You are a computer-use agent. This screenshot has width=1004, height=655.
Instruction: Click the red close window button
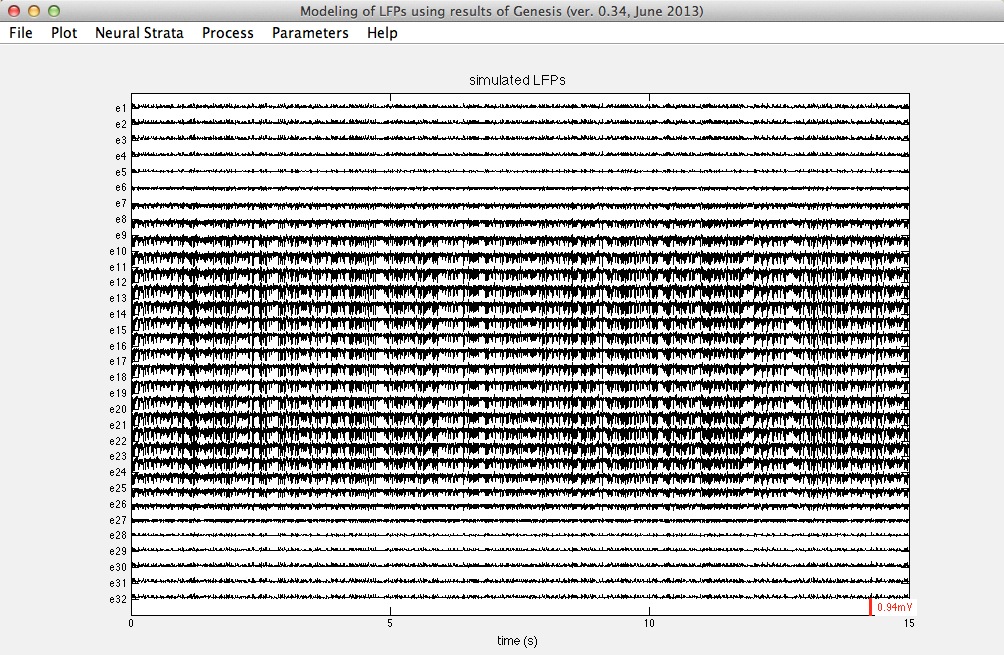[14, 11]
